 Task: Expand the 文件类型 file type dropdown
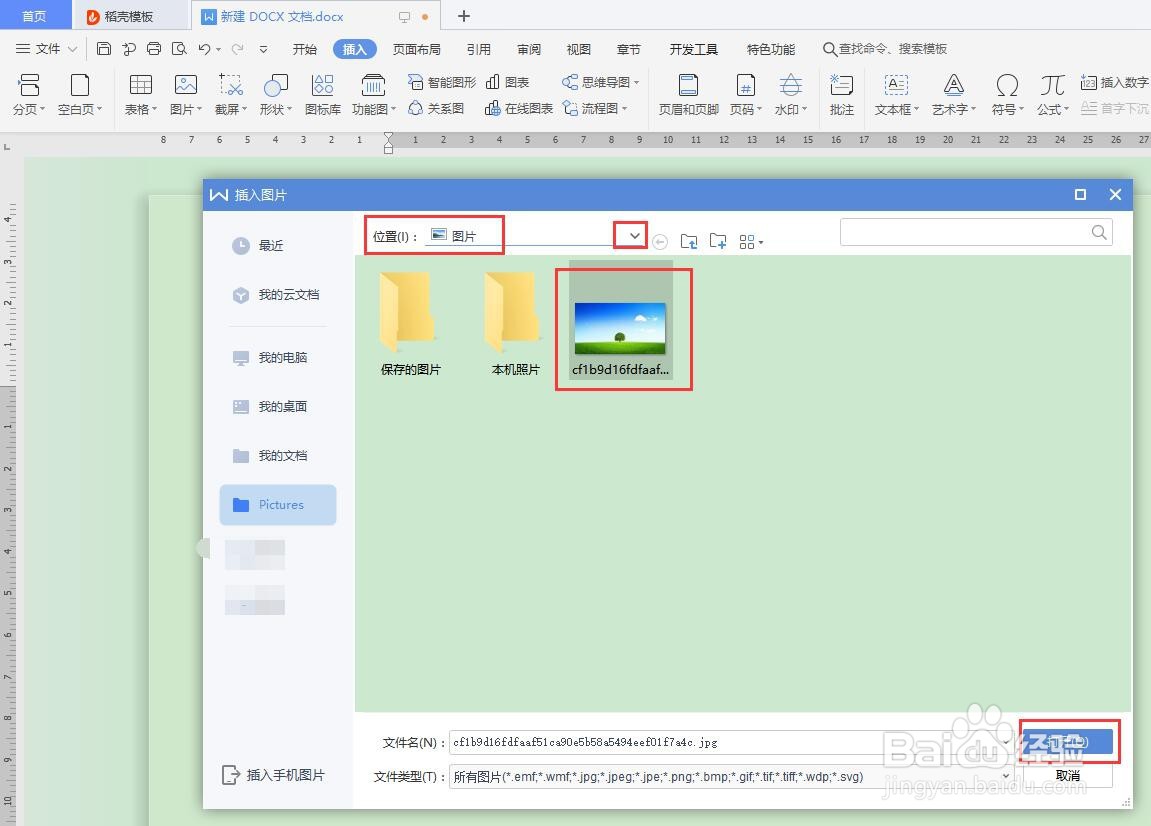[x=1007, y=776]
